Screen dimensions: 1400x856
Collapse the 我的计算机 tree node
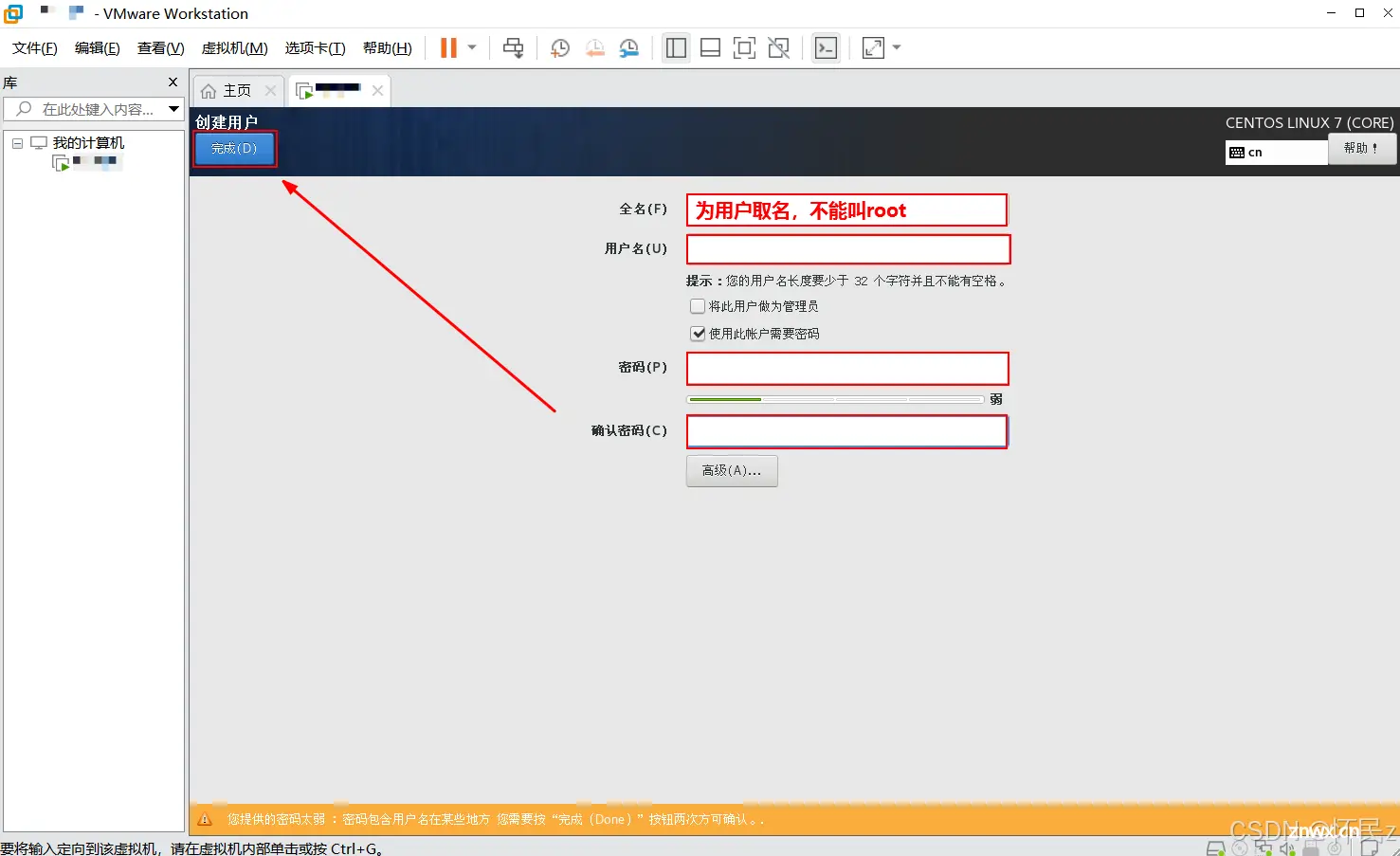tap(17, 143)
